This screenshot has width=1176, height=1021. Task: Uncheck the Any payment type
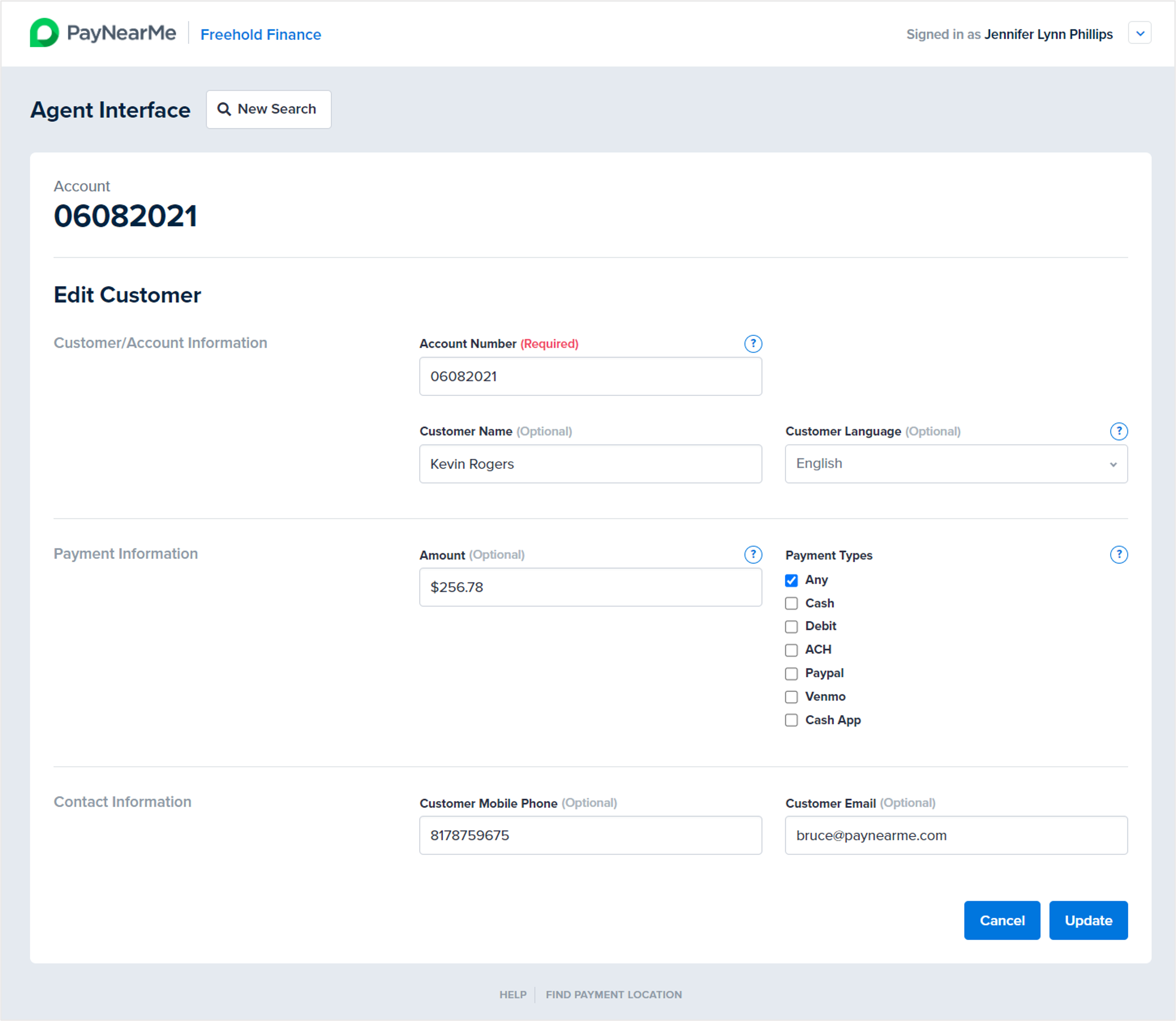tap(791, 580)
